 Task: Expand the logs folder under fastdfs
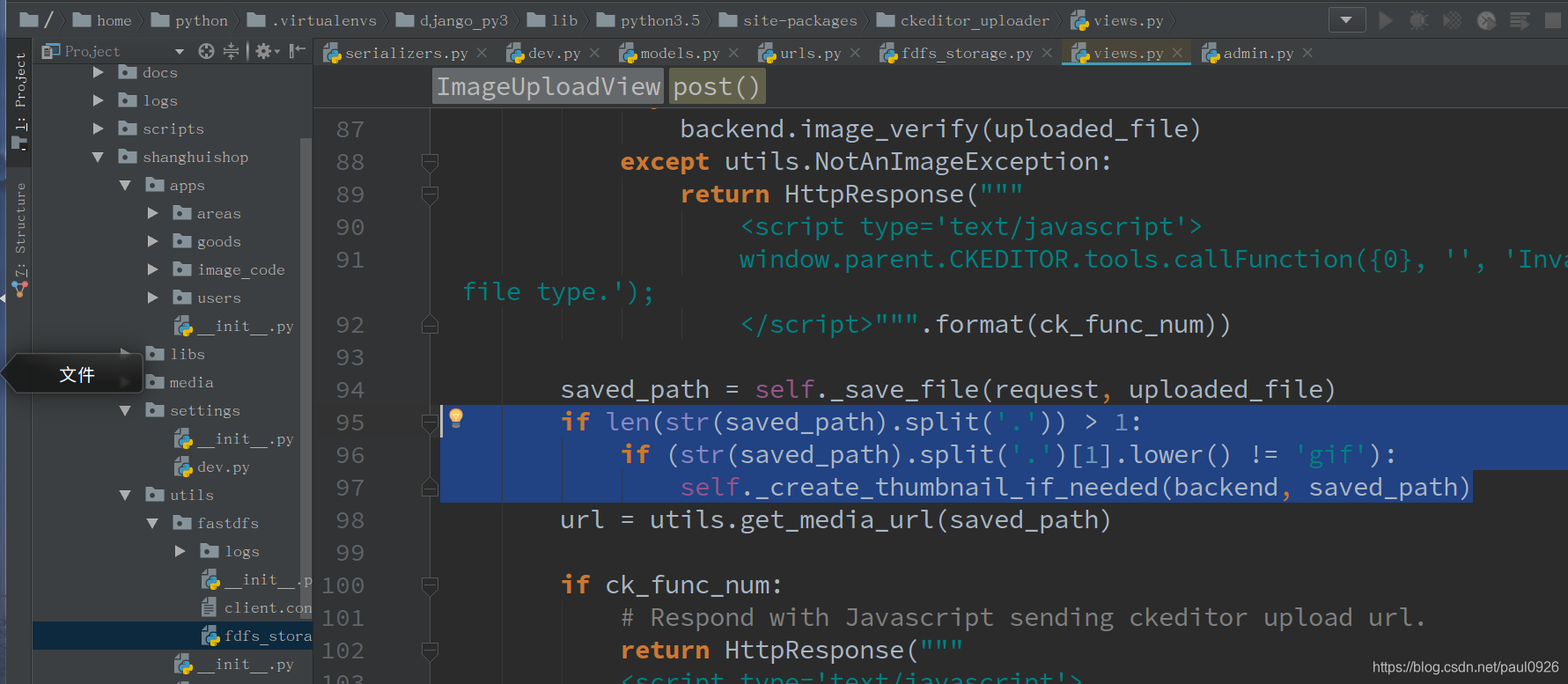click(180, 551)
